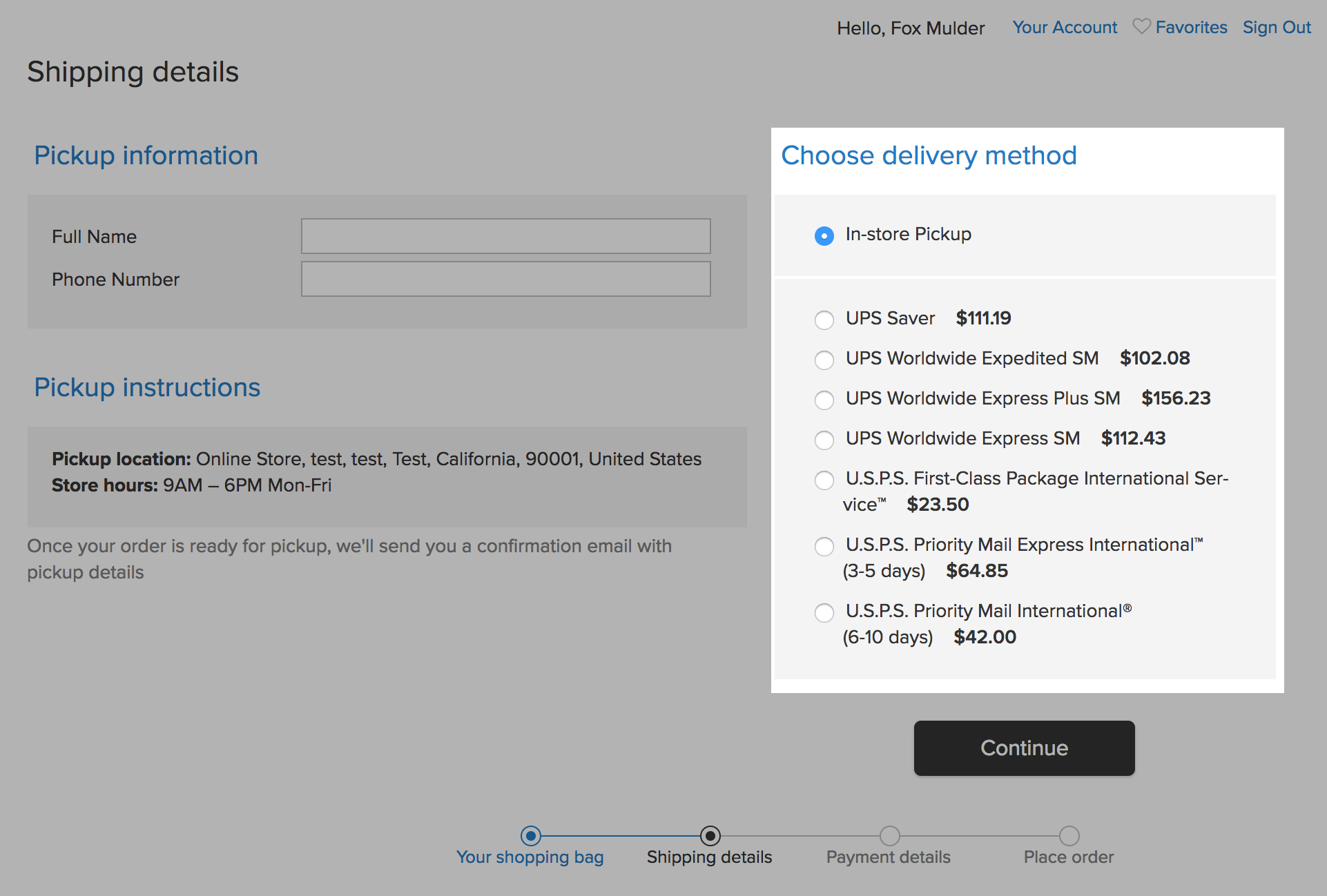1327x896 pixels.
Task: Jump to Payment details step circle
Action: (x=889, y=836)
